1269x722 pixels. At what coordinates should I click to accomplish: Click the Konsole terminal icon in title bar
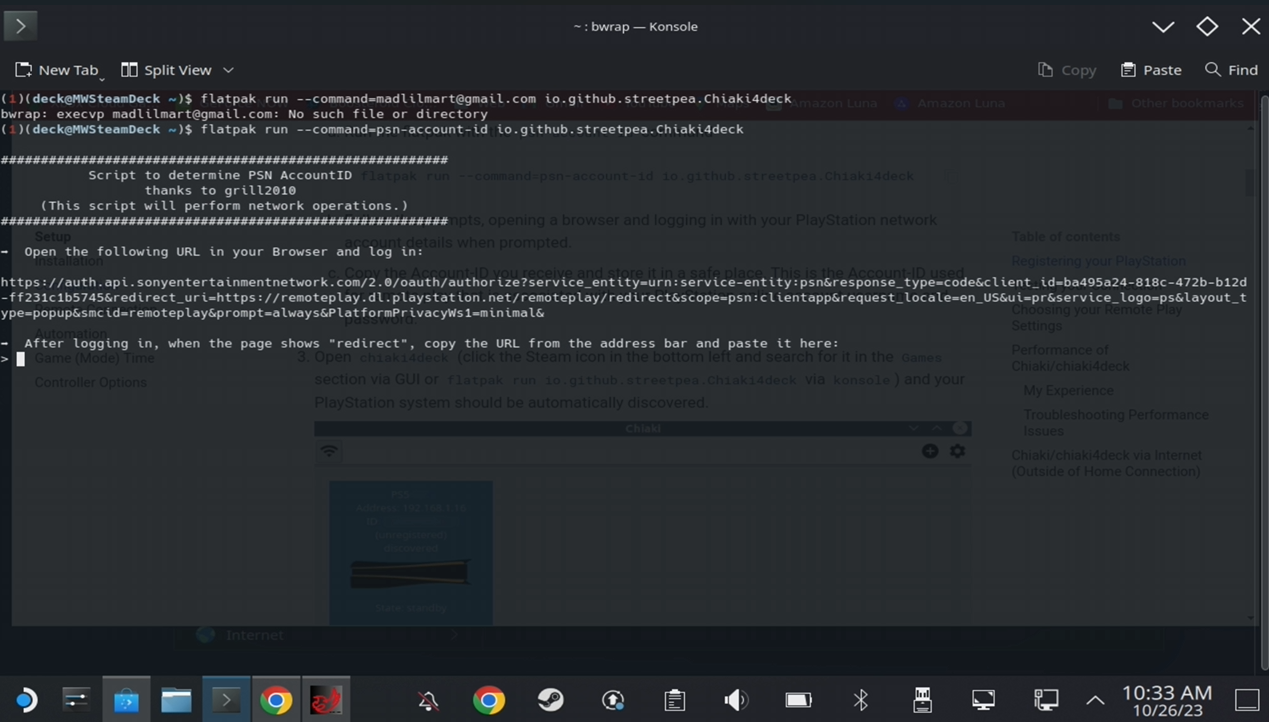(x=20, y=26)
